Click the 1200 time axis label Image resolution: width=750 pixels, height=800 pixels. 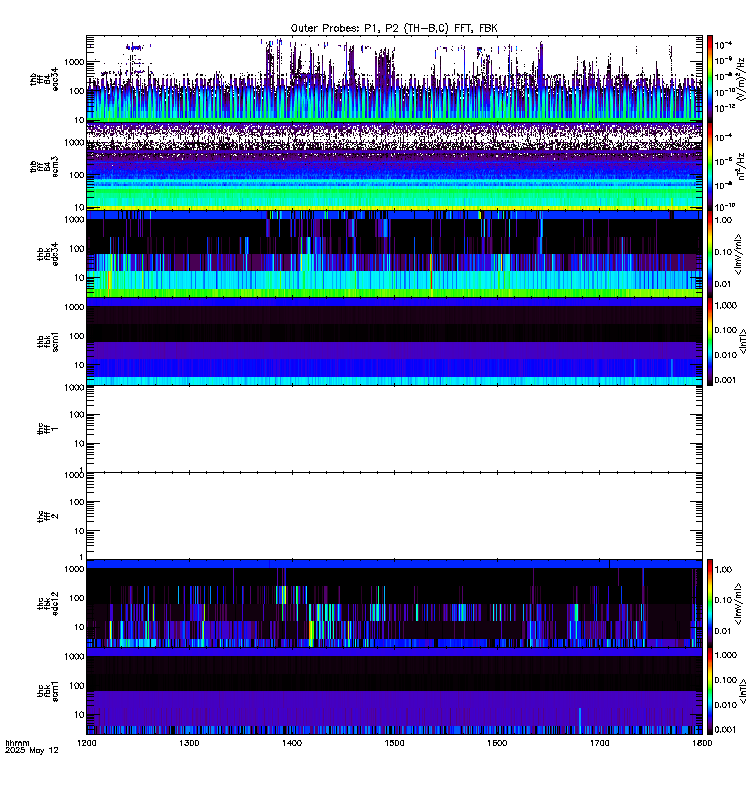pos(87,743)
